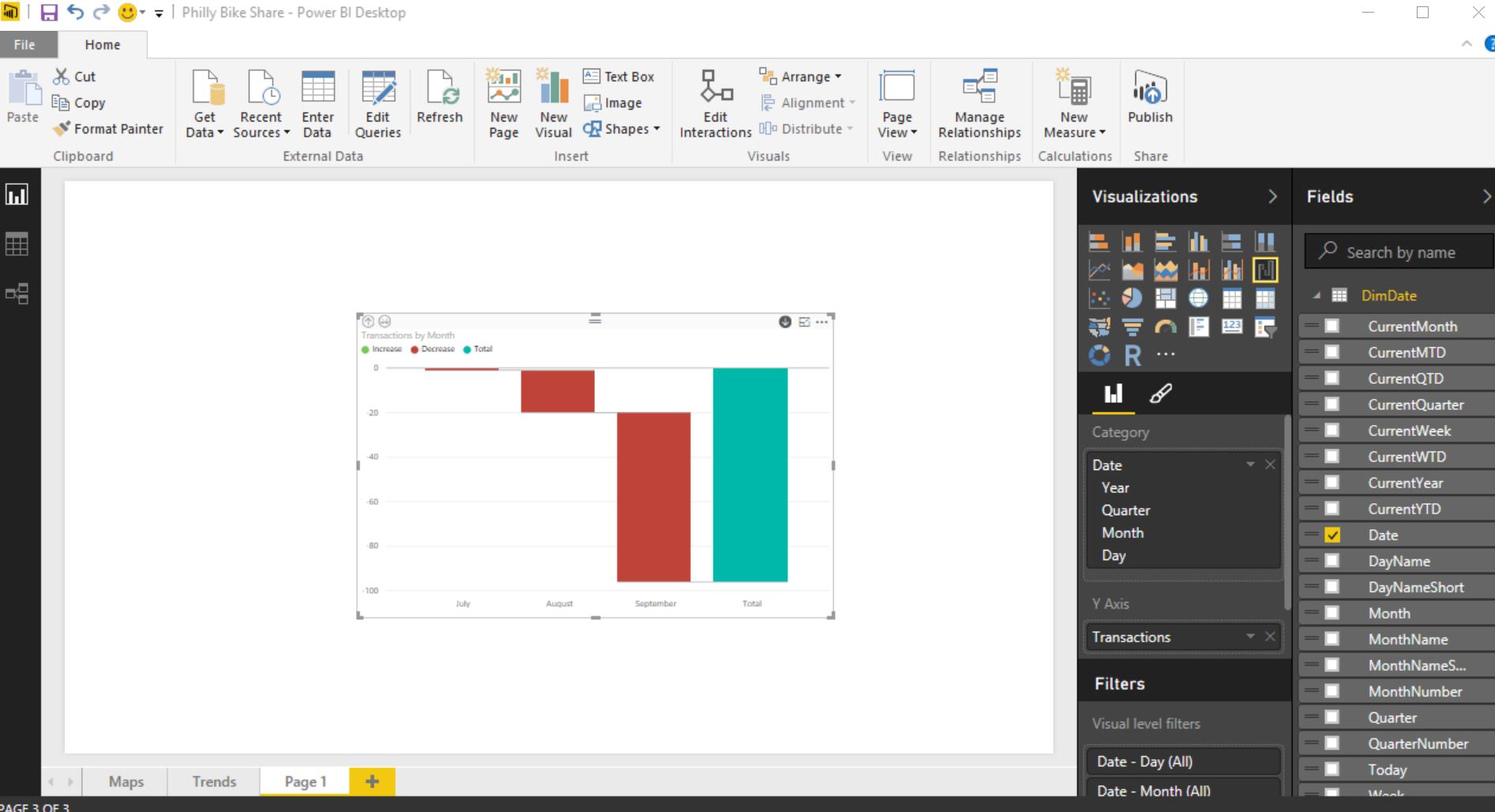Check the DayName field checkbox
This screenshot has width=1495, height=812.
[1332, 561]
